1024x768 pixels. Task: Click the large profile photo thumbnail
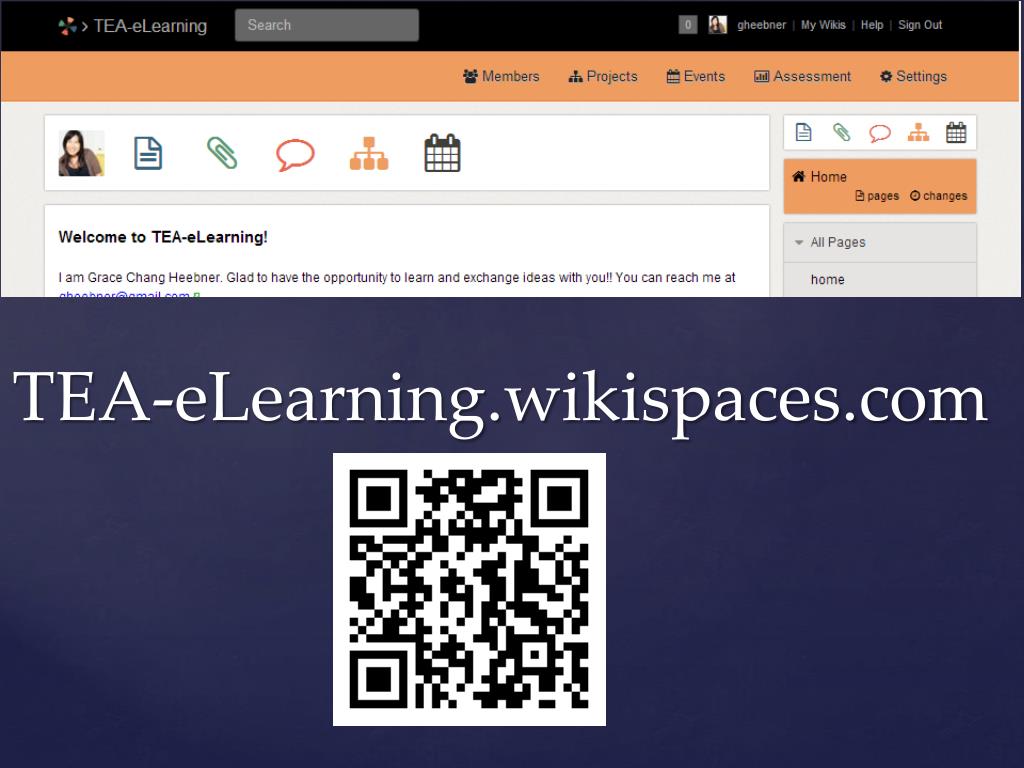click(x=82, y=153)
